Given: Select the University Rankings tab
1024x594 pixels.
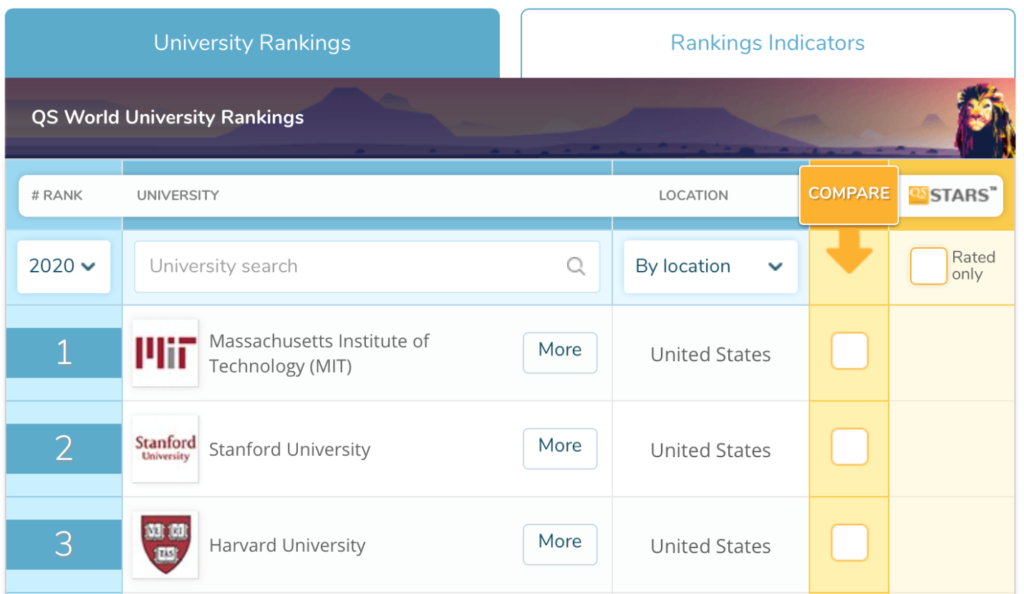Looking at the screenshot, I should pos(252,43).
